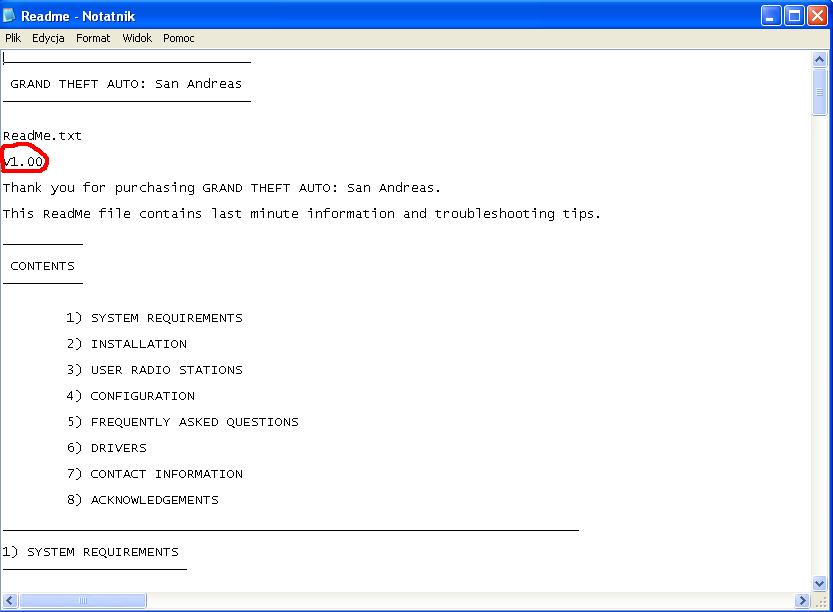The image size is (833, 612).
Task: Click the underlined section header '1) SYSTEM REQUIREMENTS'
Action: [90, 552]
